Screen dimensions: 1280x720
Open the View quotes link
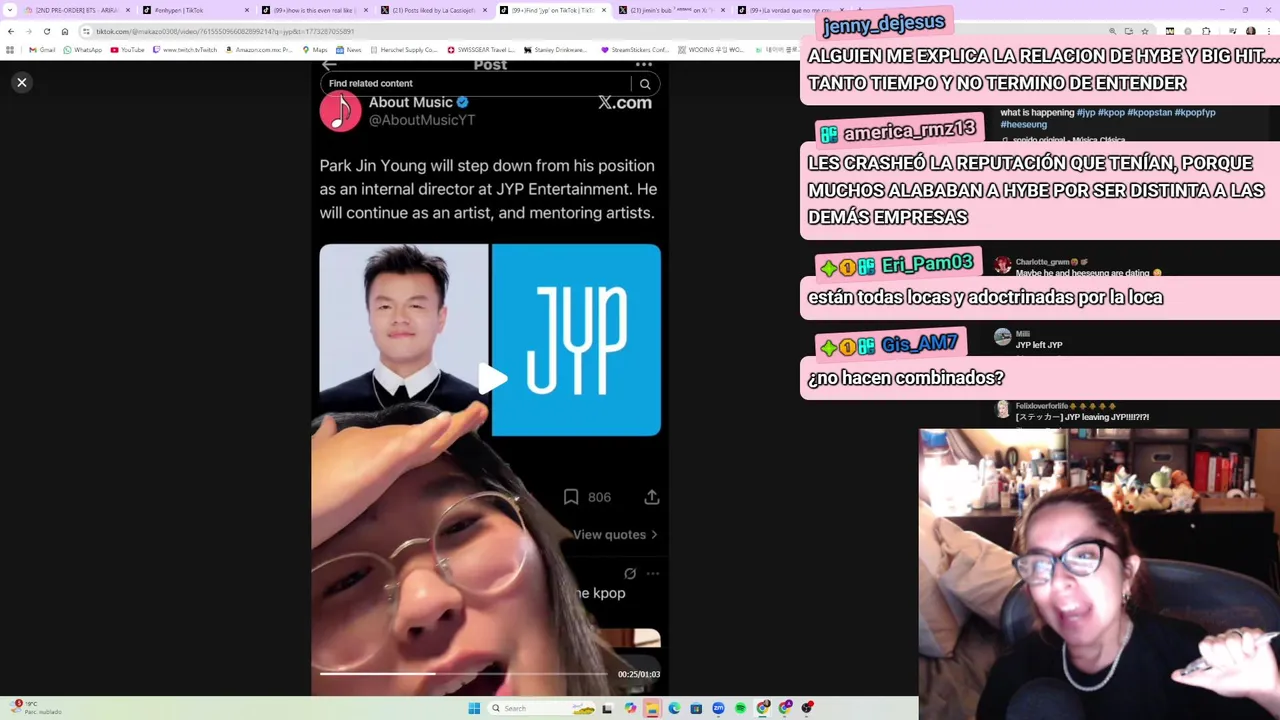click(x=615, y=535)
